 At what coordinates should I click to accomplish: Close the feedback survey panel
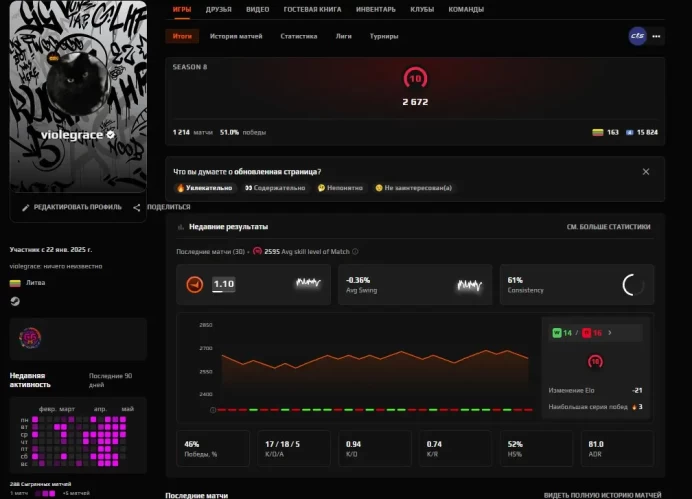[646, 172]
